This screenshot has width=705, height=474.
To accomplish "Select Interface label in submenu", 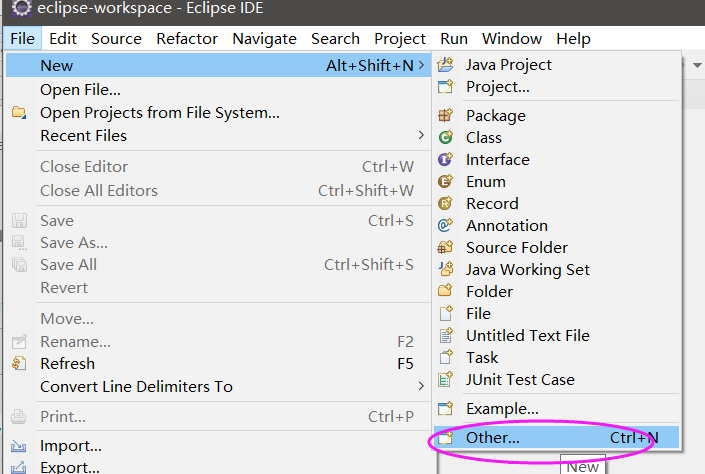I will pos(498,160).
